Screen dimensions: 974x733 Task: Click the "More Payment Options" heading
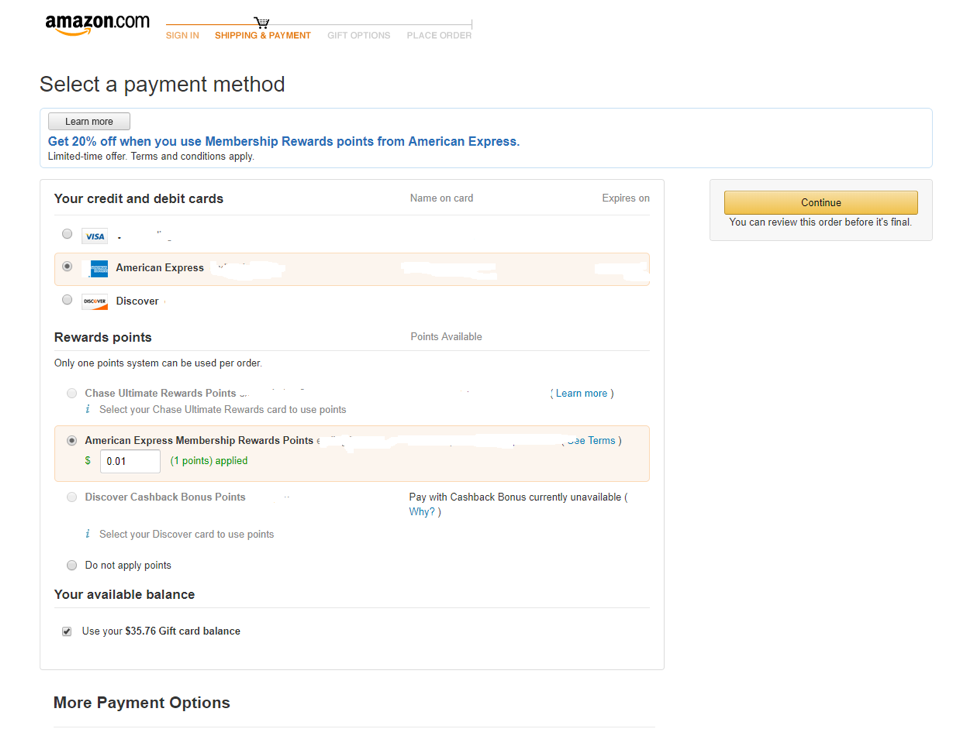(142, 703)
